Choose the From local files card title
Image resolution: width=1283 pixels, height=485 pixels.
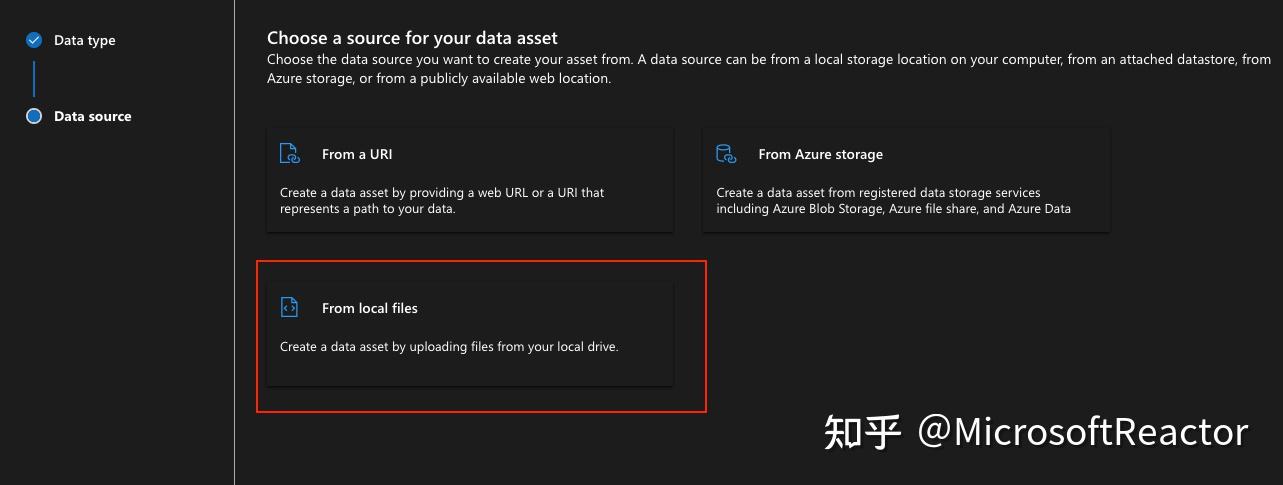click(370, 308)
